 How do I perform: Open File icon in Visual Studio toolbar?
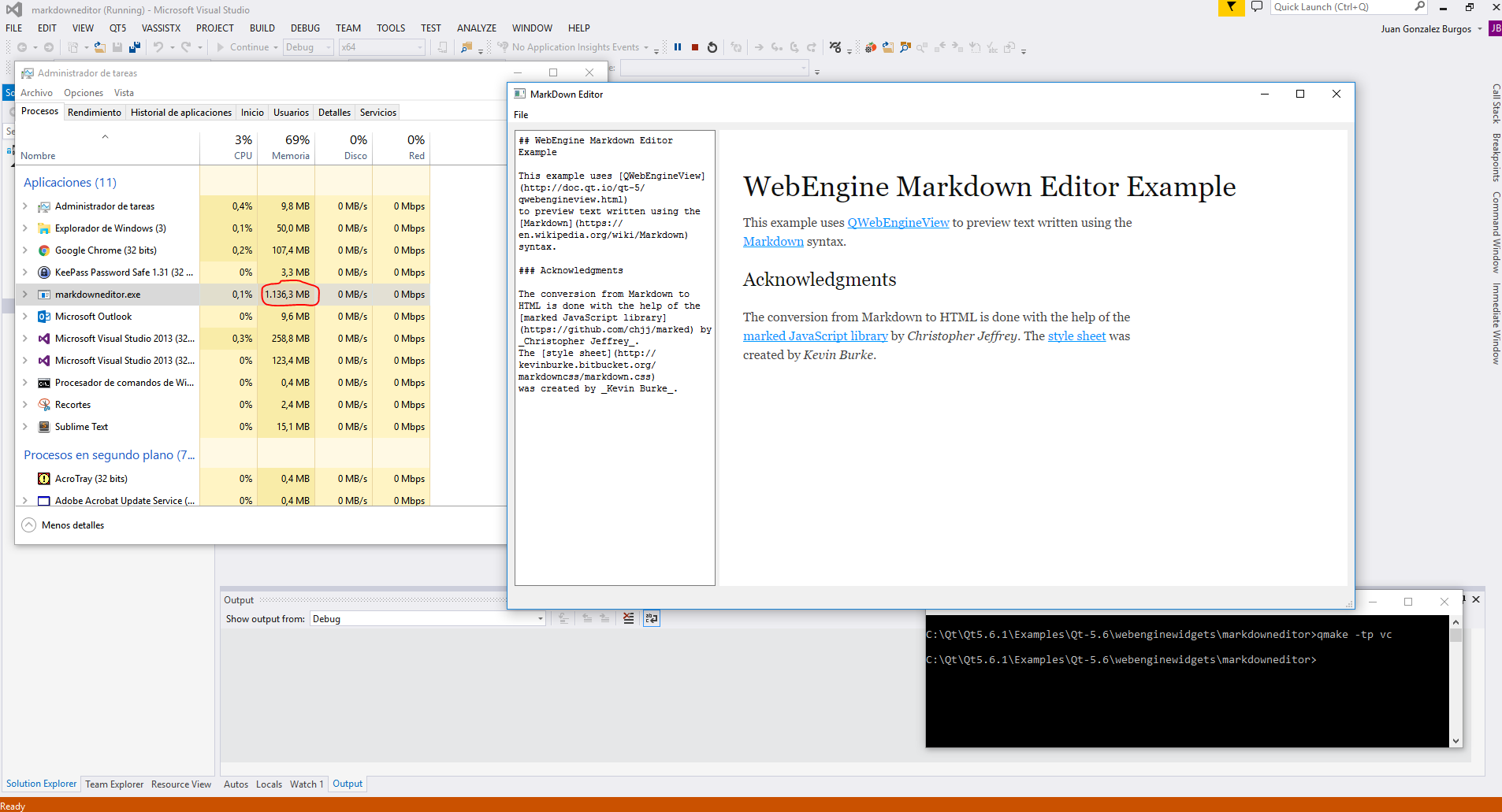click(100, 47)
